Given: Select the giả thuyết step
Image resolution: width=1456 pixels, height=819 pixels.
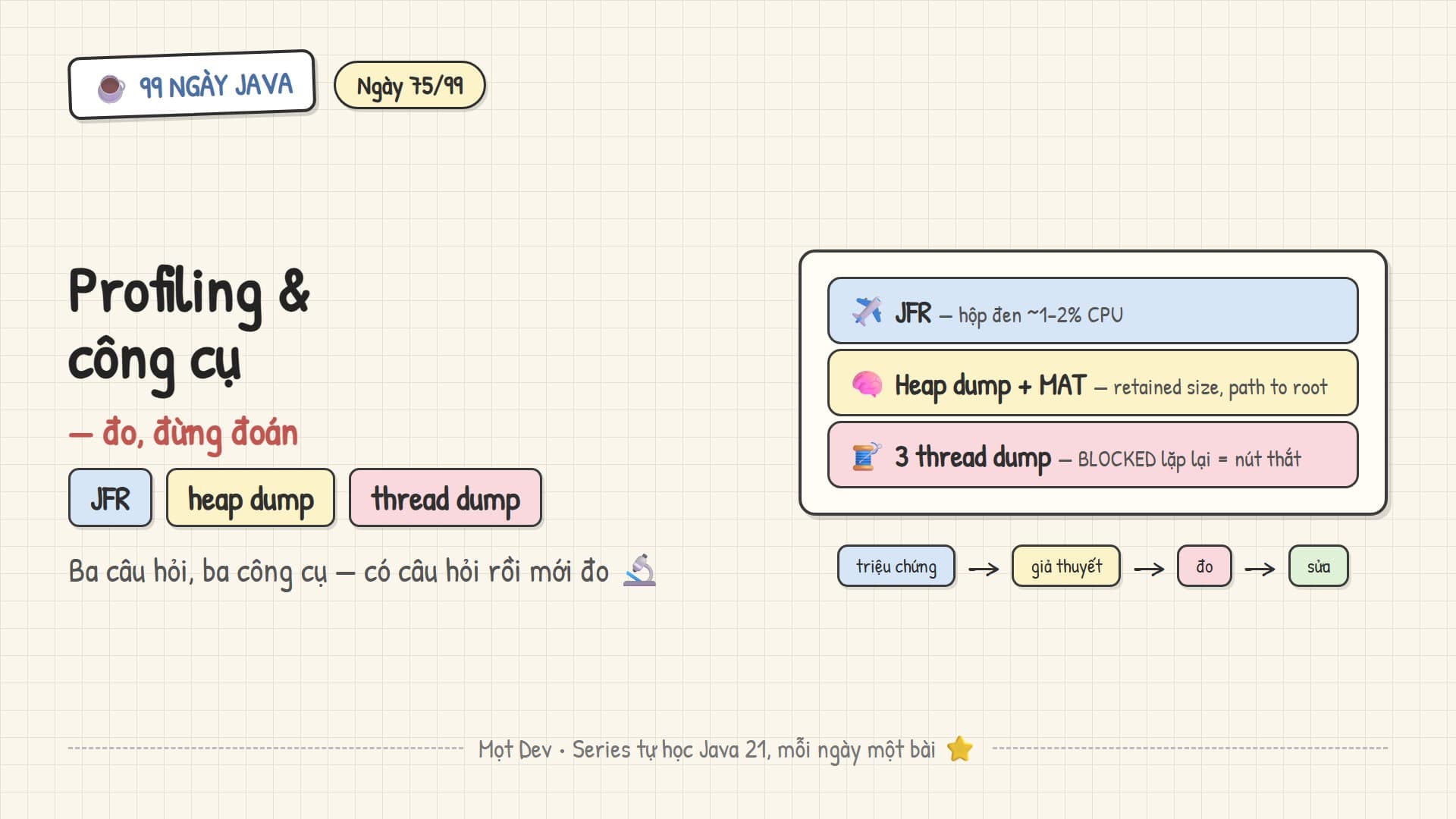Looking at the screenshot, I should coord(1066,566).
